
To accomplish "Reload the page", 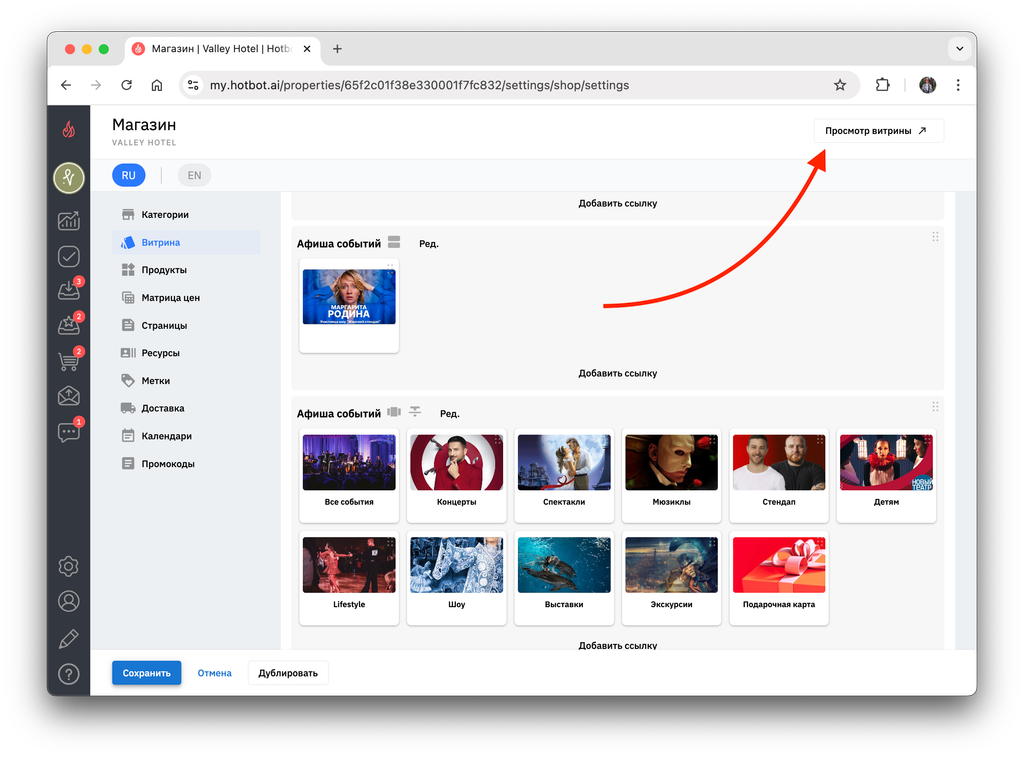I will (x=127, y=85).
